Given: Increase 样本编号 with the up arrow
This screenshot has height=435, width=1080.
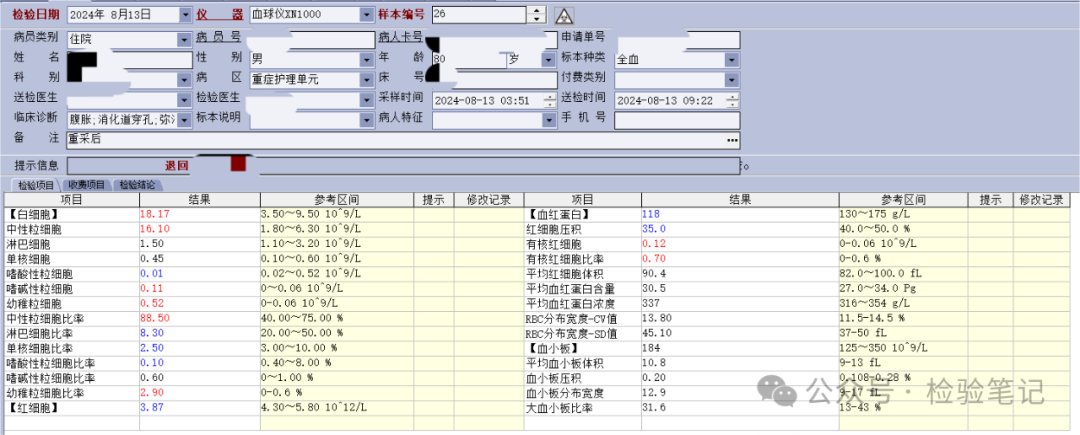Looking at the screenshot, I should pyautogui.click(x=537, y=10).
